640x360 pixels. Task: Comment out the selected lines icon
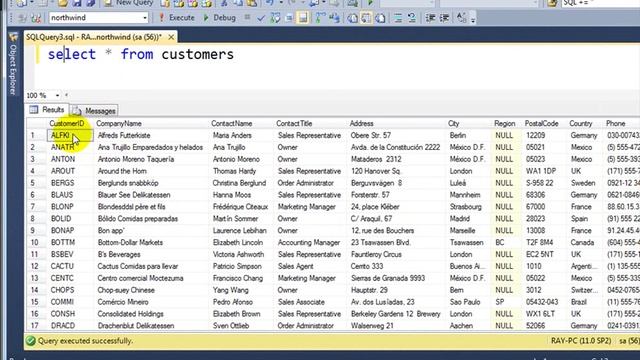398,18
